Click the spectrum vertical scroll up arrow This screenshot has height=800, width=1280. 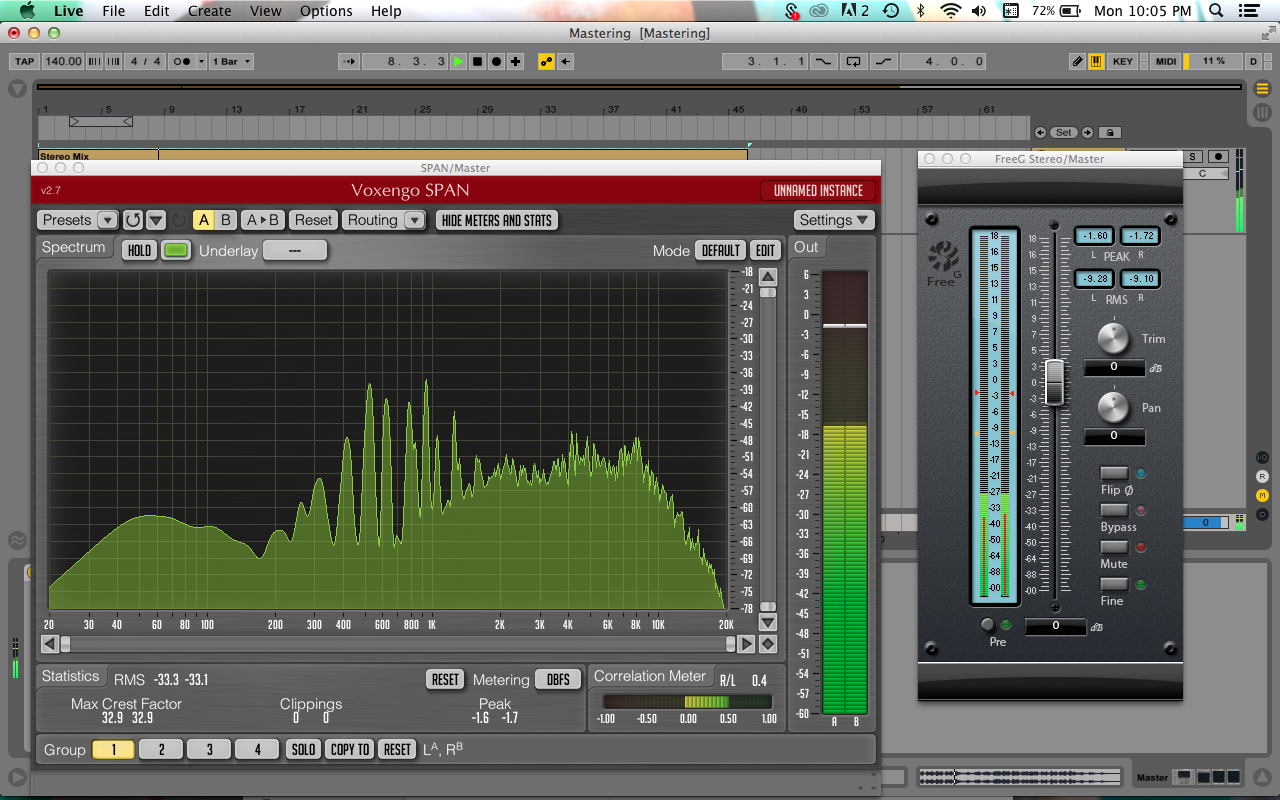pos(768,277)
